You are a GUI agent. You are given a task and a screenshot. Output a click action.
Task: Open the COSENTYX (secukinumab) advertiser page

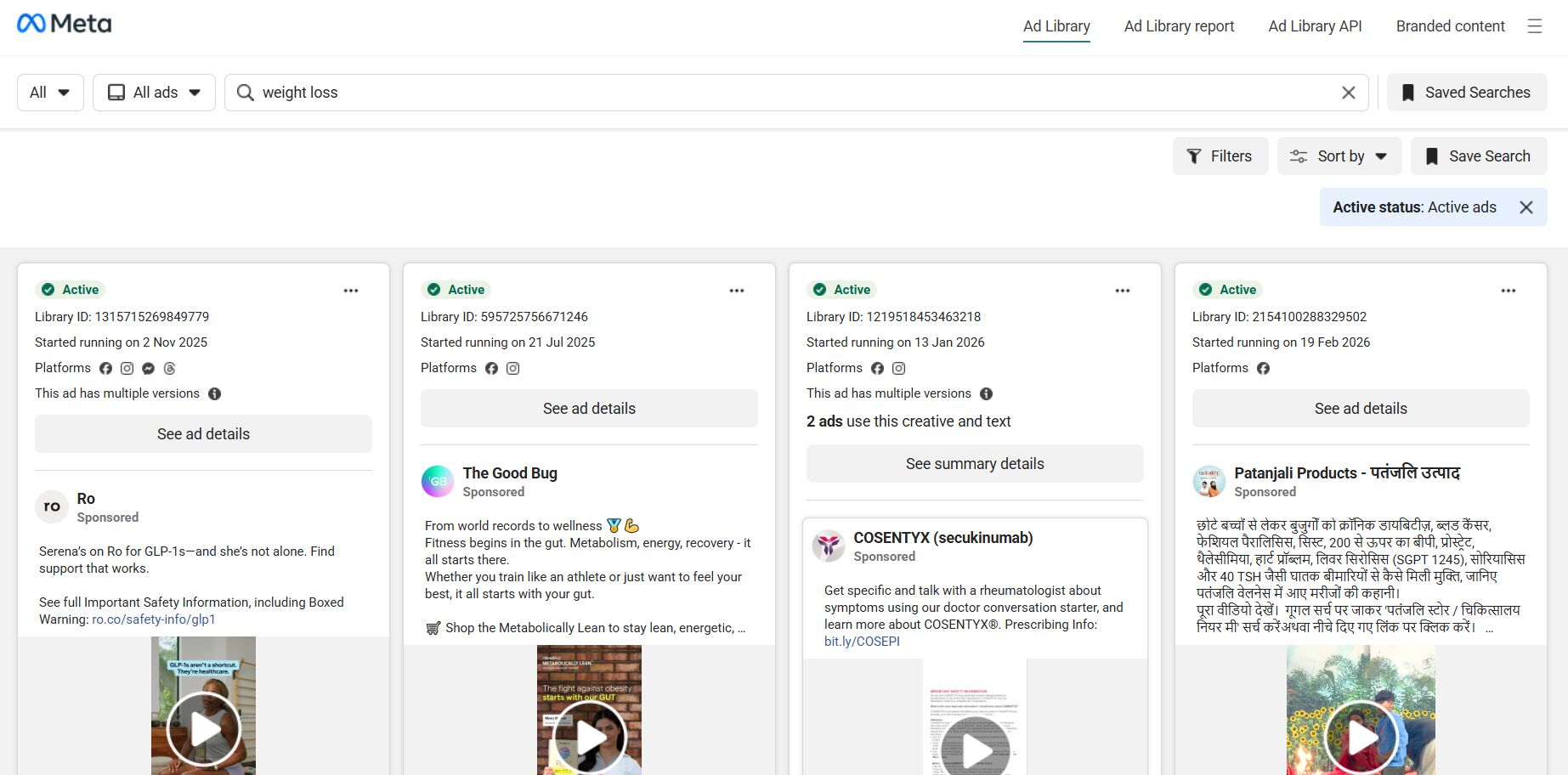(x=943, y=538)
